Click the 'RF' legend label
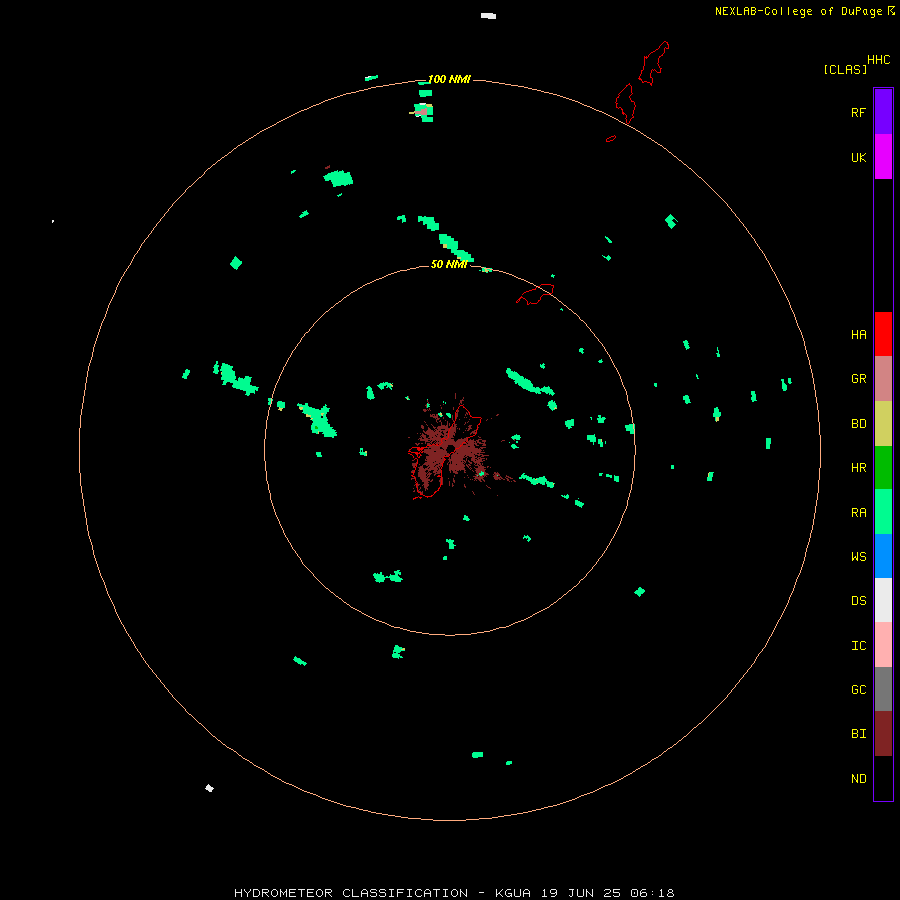900x900 pixels. (x=858, y=112)
